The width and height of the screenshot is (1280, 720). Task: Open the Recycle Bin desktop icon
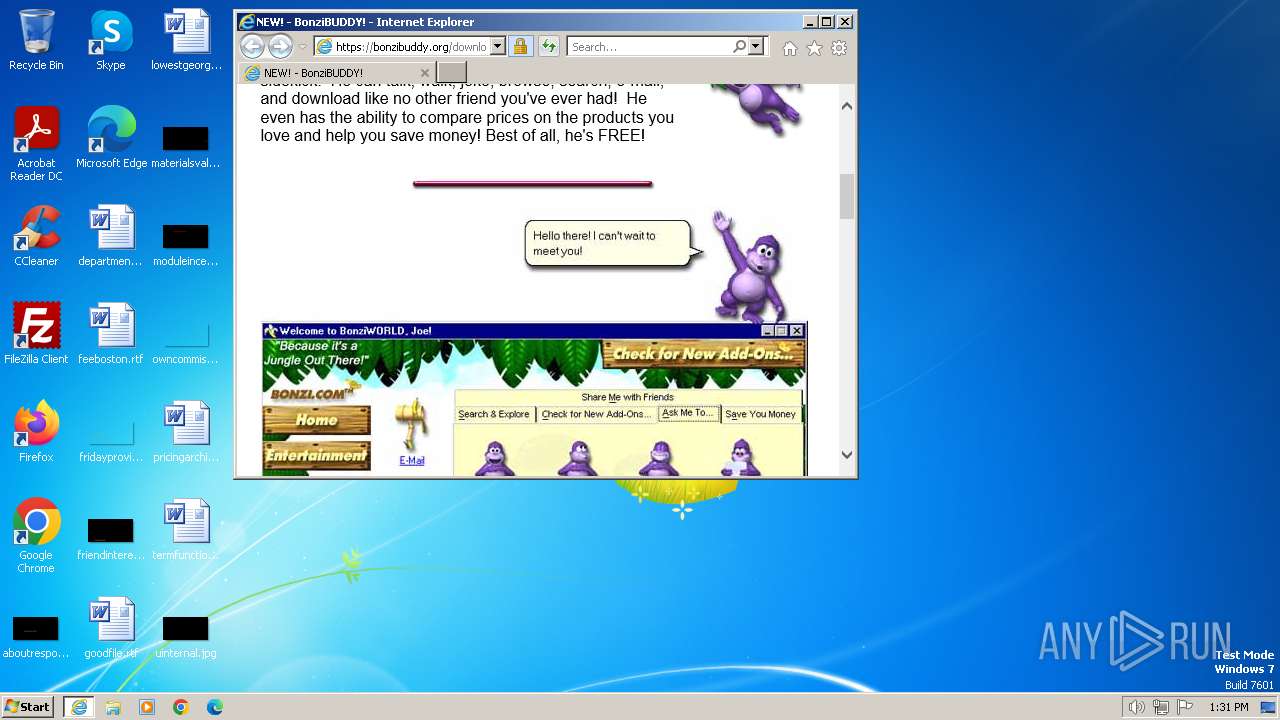pyautogui.click(x=36, y=41)
